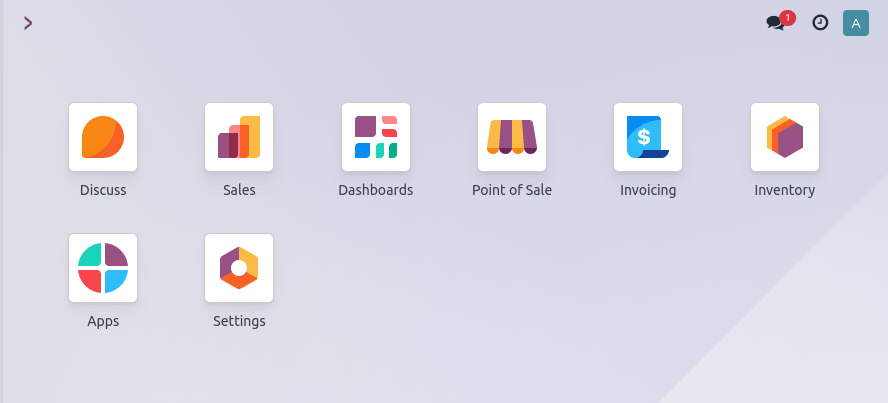This screenshot has width=888, height=403.
Task: Click the red unread messages badge
Action: [x=788, y=17]
